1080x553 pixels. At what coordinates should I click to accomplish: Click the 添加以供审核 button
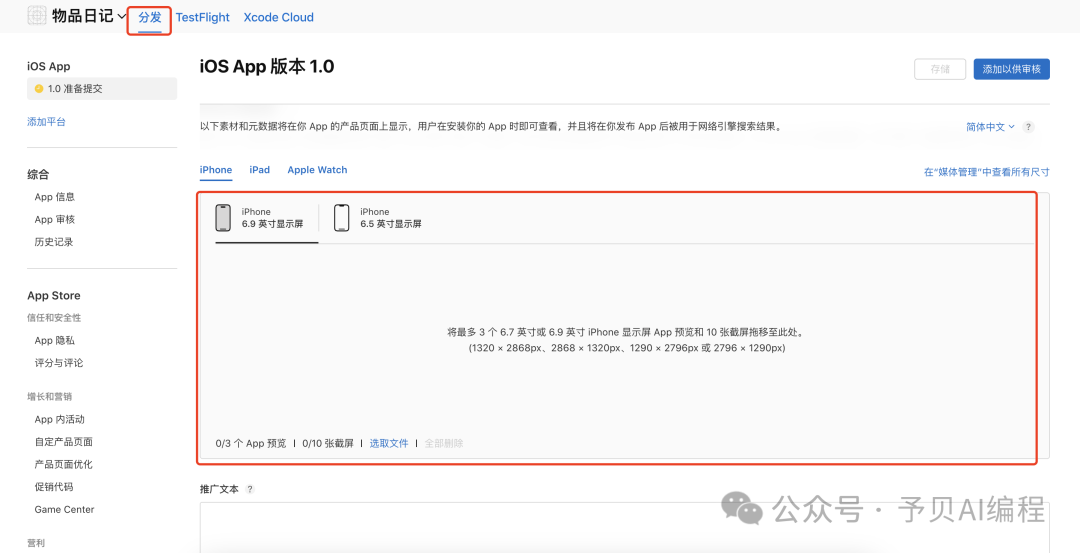tap(1011, 69)
